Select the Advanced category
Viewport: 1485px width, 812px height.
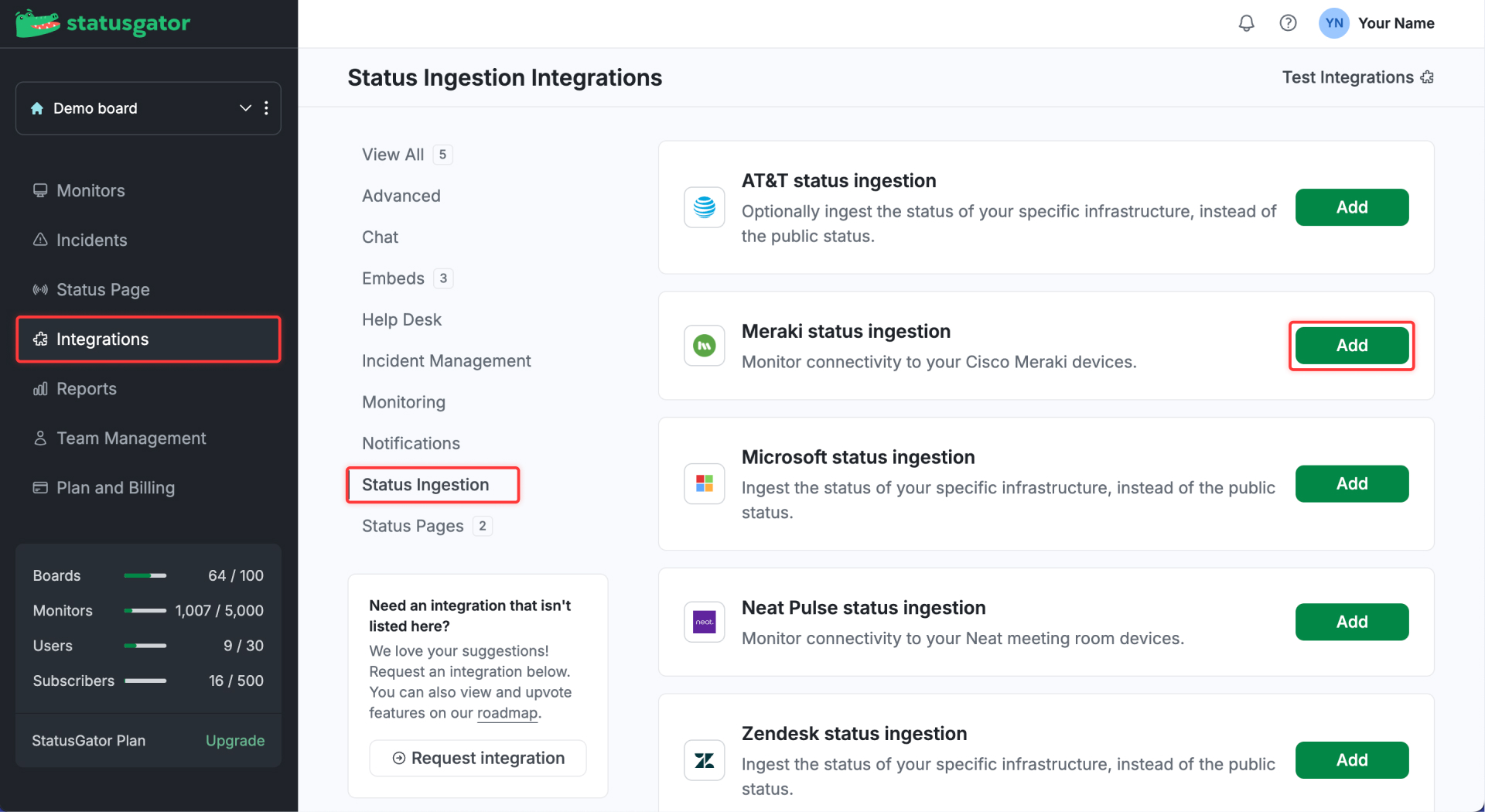point(401,196)
